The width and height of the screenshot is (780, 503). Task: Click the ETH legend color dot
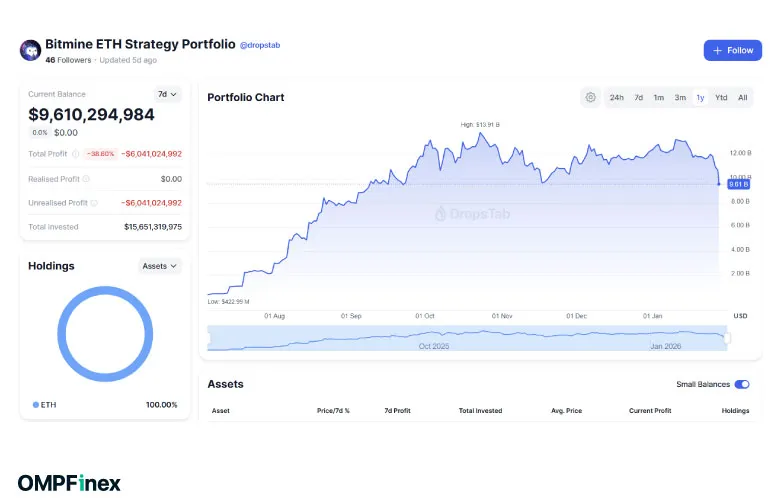(x=36, y=405)
